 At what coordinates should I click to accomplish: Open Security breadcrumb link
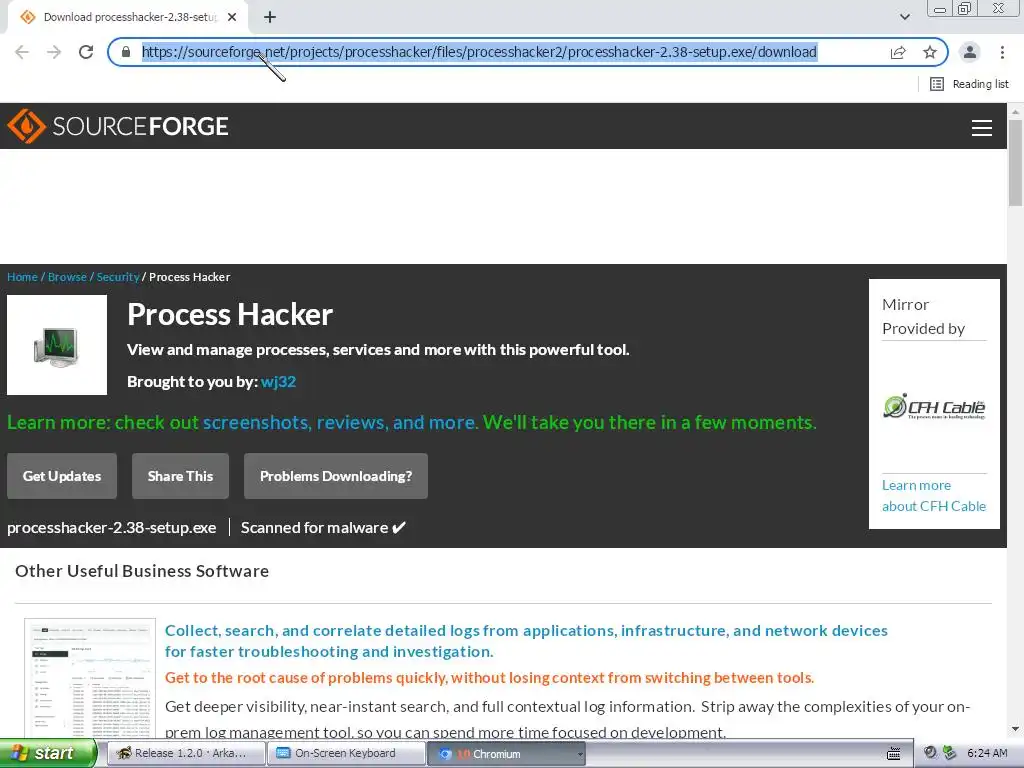118,277
